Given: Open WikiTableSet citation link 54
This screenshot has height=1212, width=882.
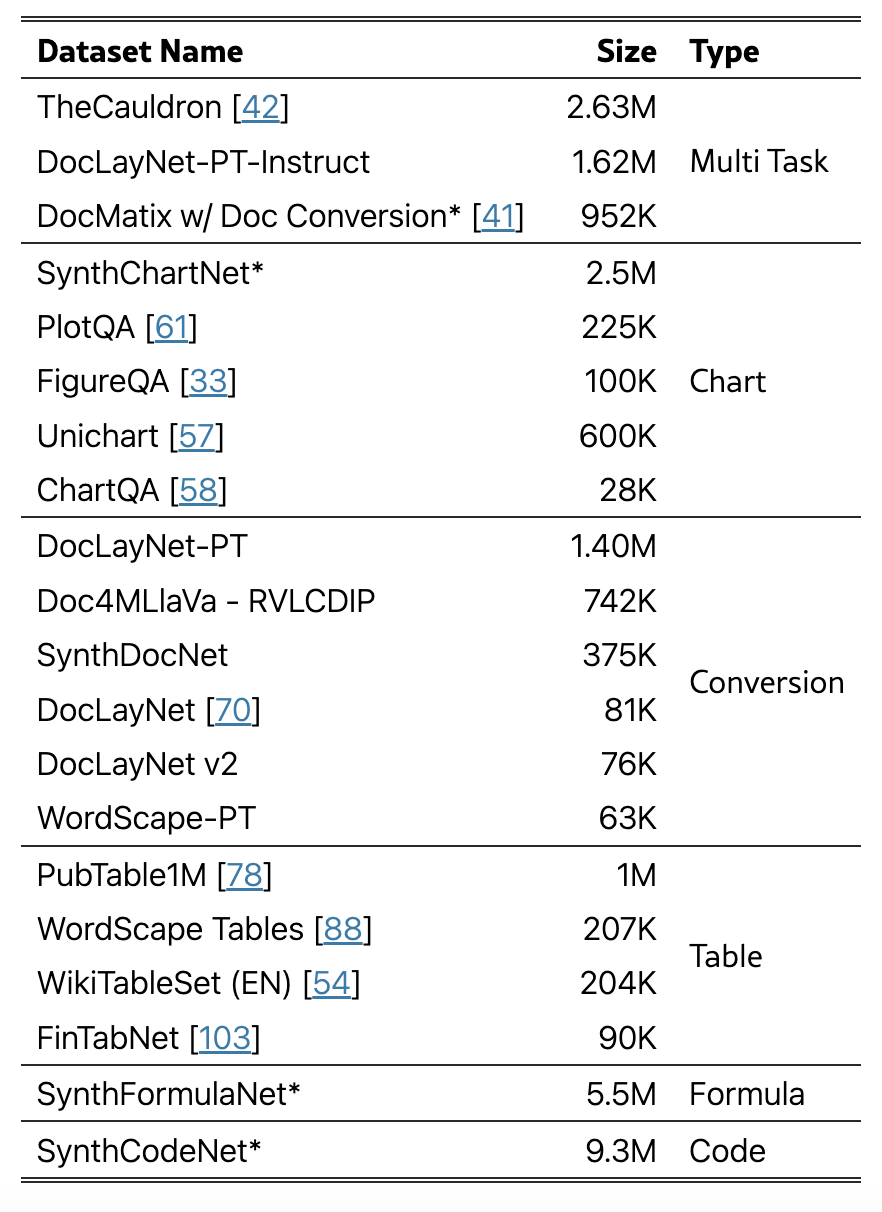Looking at the screenshot, I should coord(331,984).
